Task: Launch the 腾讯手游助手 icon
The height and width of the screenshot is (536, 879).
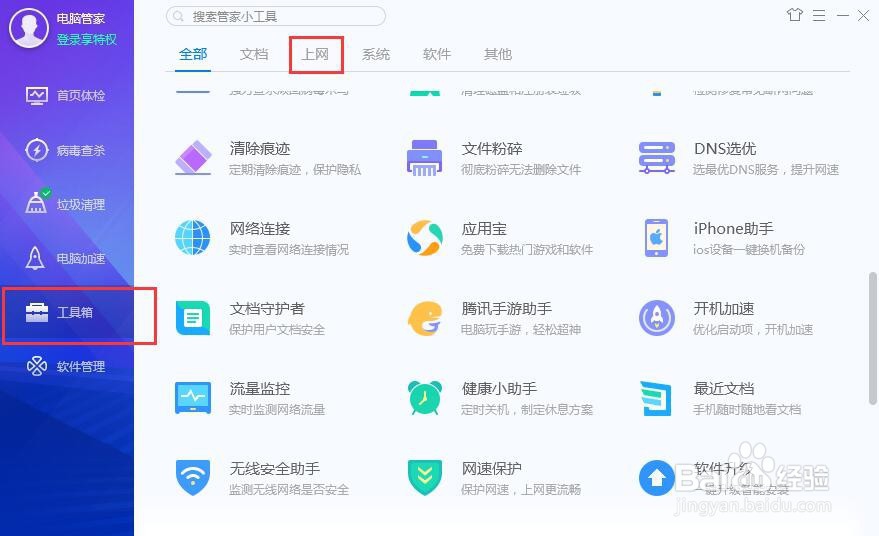Action: (x=424, y=318)
